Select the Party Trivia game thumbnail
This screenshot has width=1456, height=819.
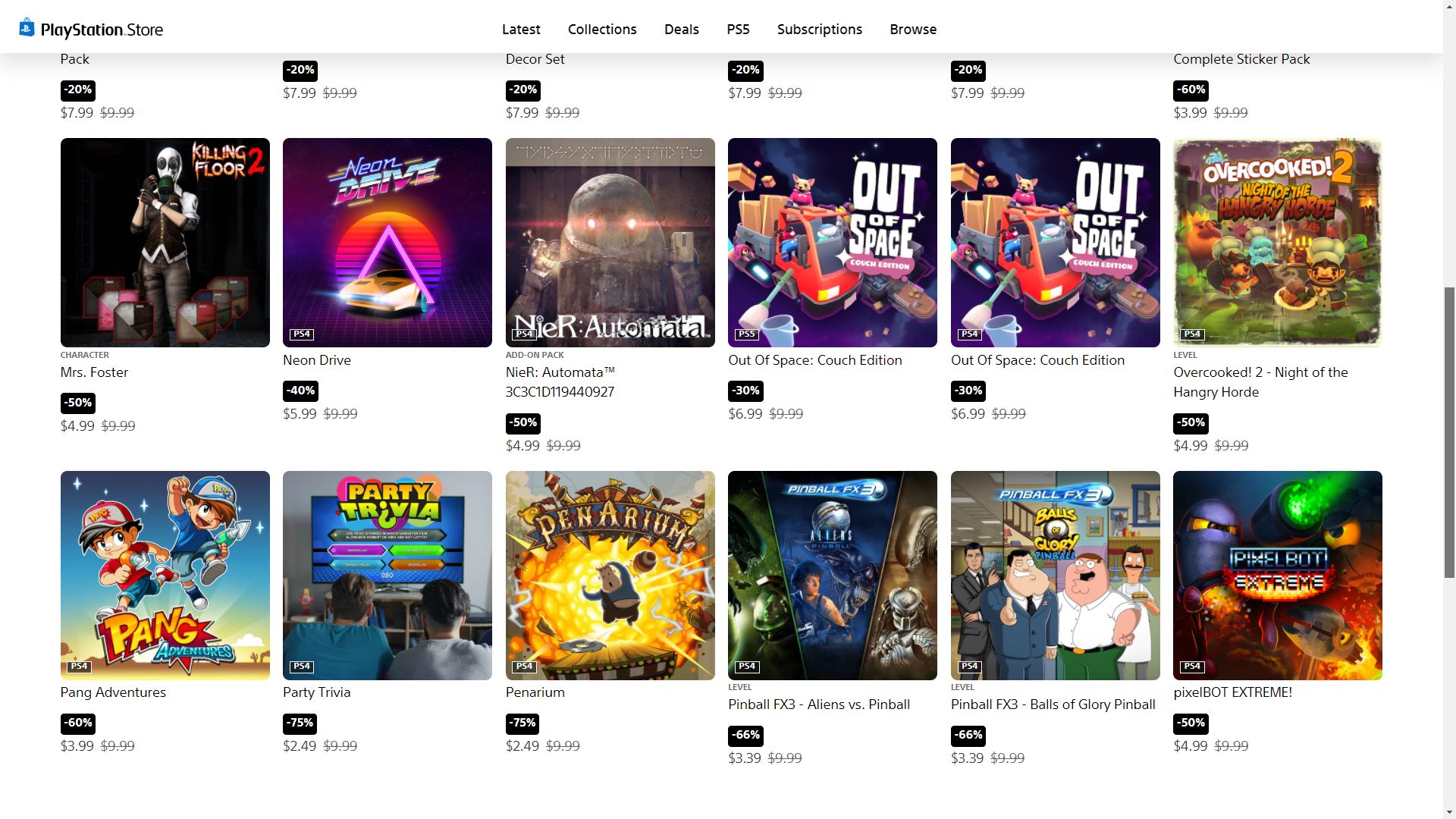pyautogui.click(x=388, y=576)
